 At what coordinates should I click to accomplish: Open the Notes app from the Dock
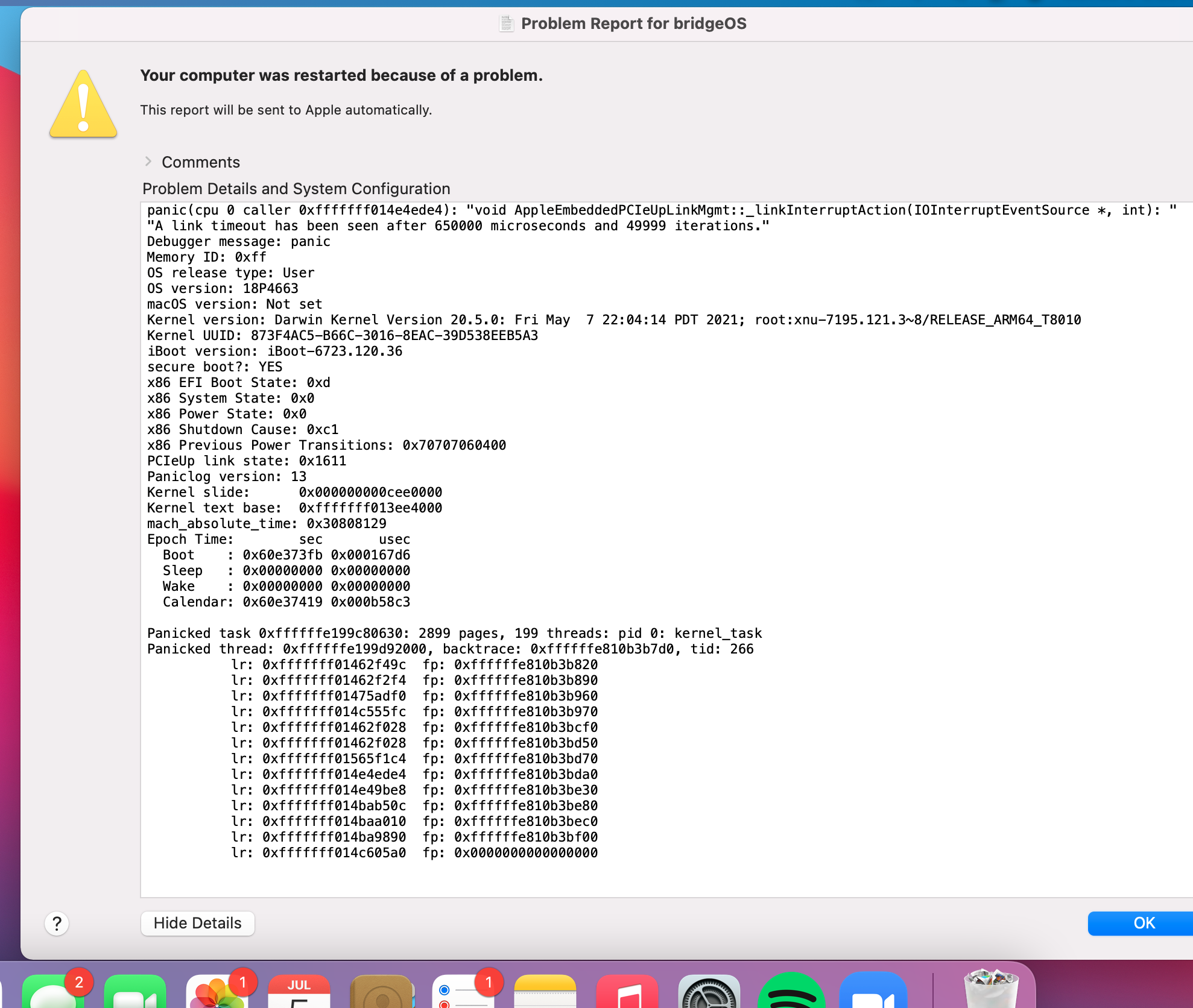coord(546,995)
